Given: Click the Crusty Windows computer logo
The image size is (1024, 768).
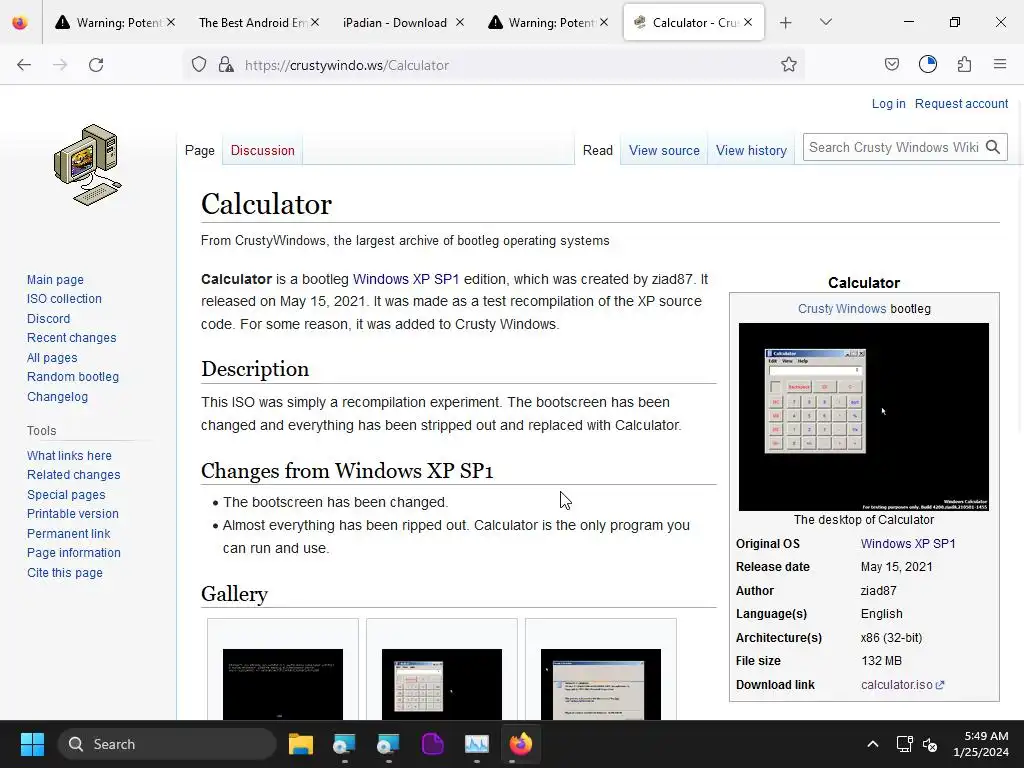Looking at the screenshot, I should coord(88,165).
